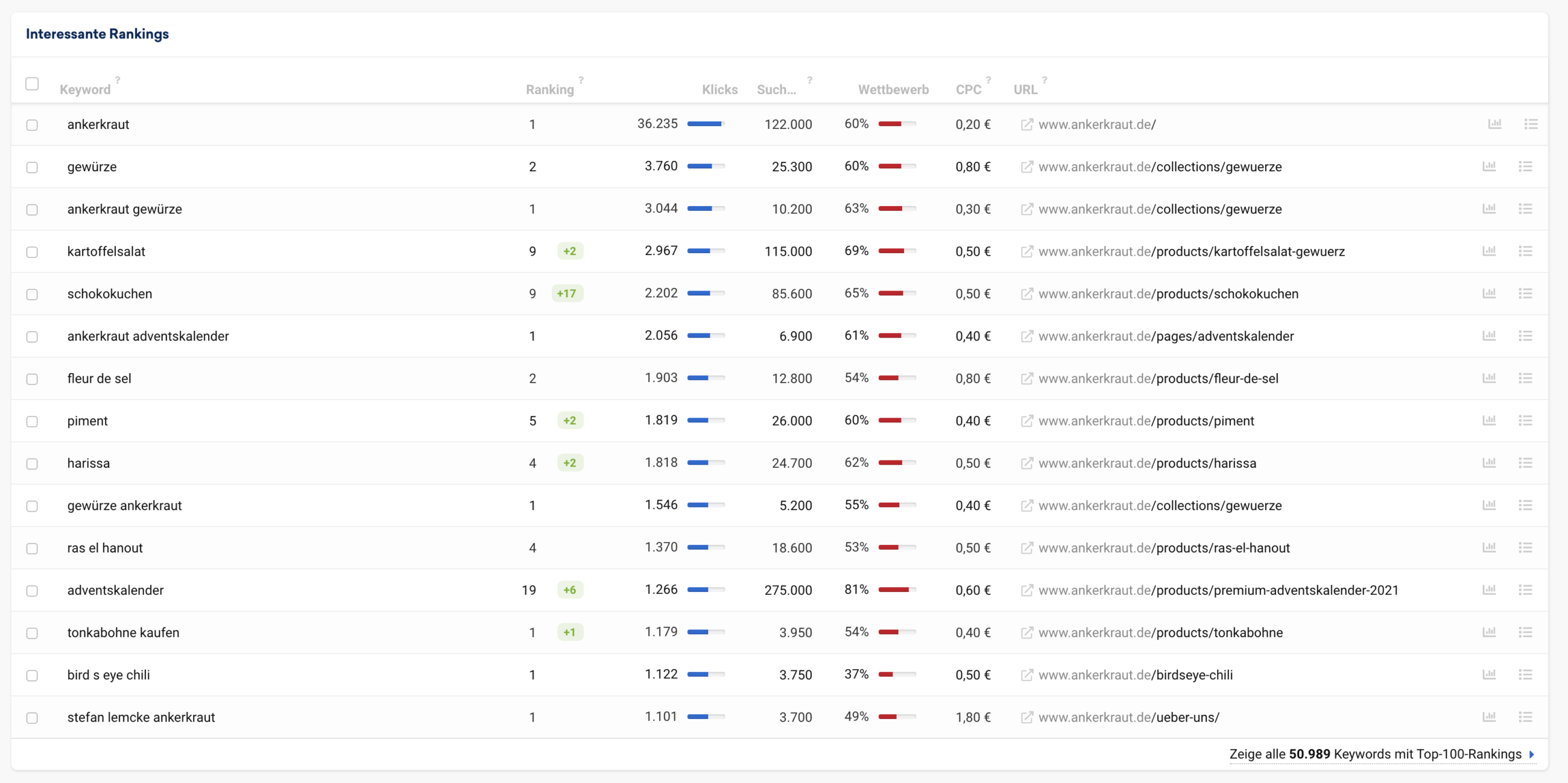The height and width of the screenshot is (783, 1568).
Task: Open external link icon for products/harissa URL
Action: [x=1026, y=463]
